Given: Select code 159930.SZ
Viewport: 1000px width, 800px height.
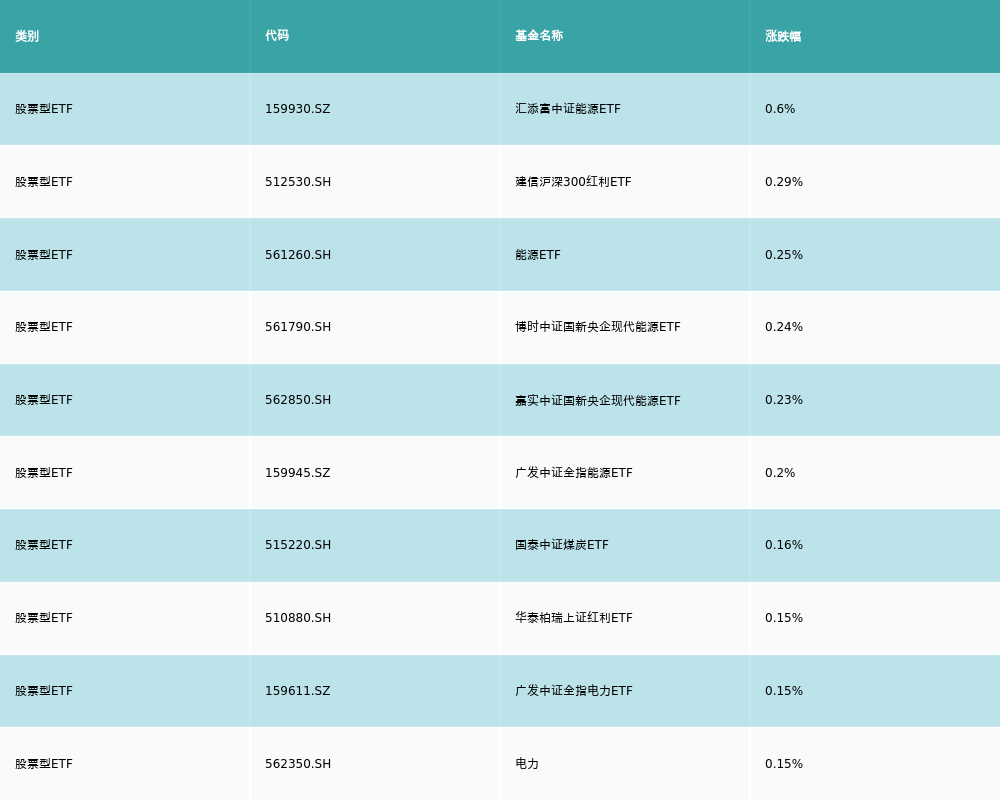Looking at the screenshot, I should [298, 109].
